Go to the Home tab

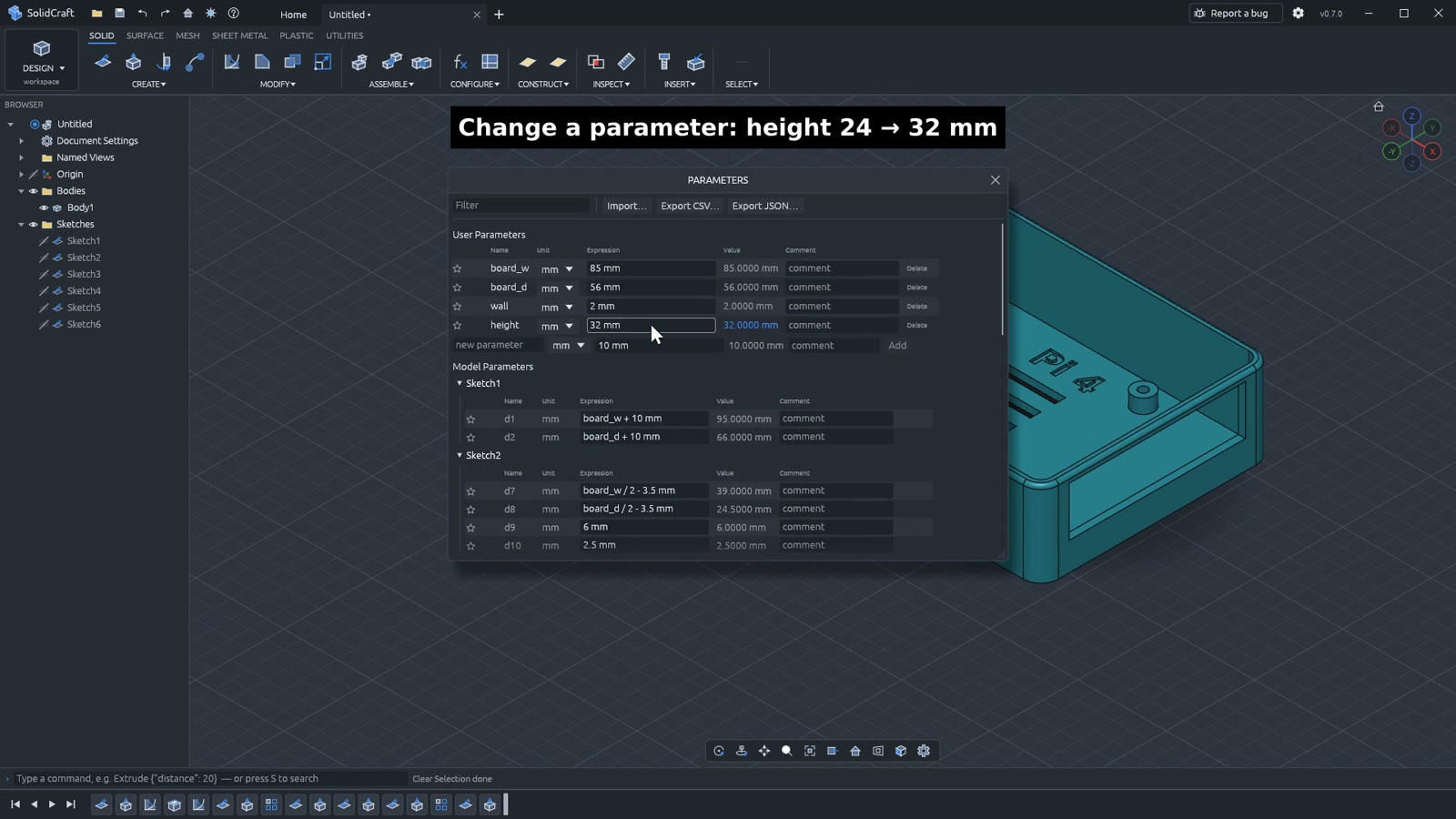pyautogui.click(x=293, y=15)
